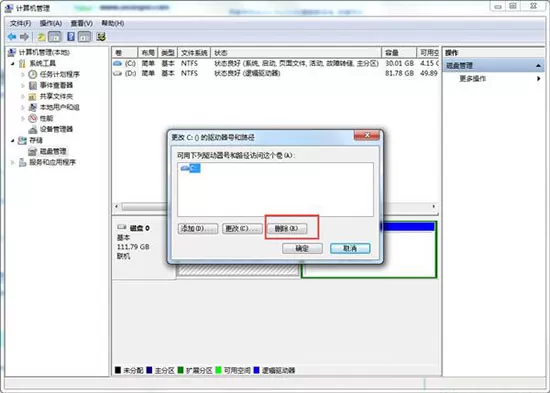Image resolution: width=550 pixels, height=393 pixels.
Task: Expand the 服务和应用程序 tree node
Action: [x=13, y=162]
